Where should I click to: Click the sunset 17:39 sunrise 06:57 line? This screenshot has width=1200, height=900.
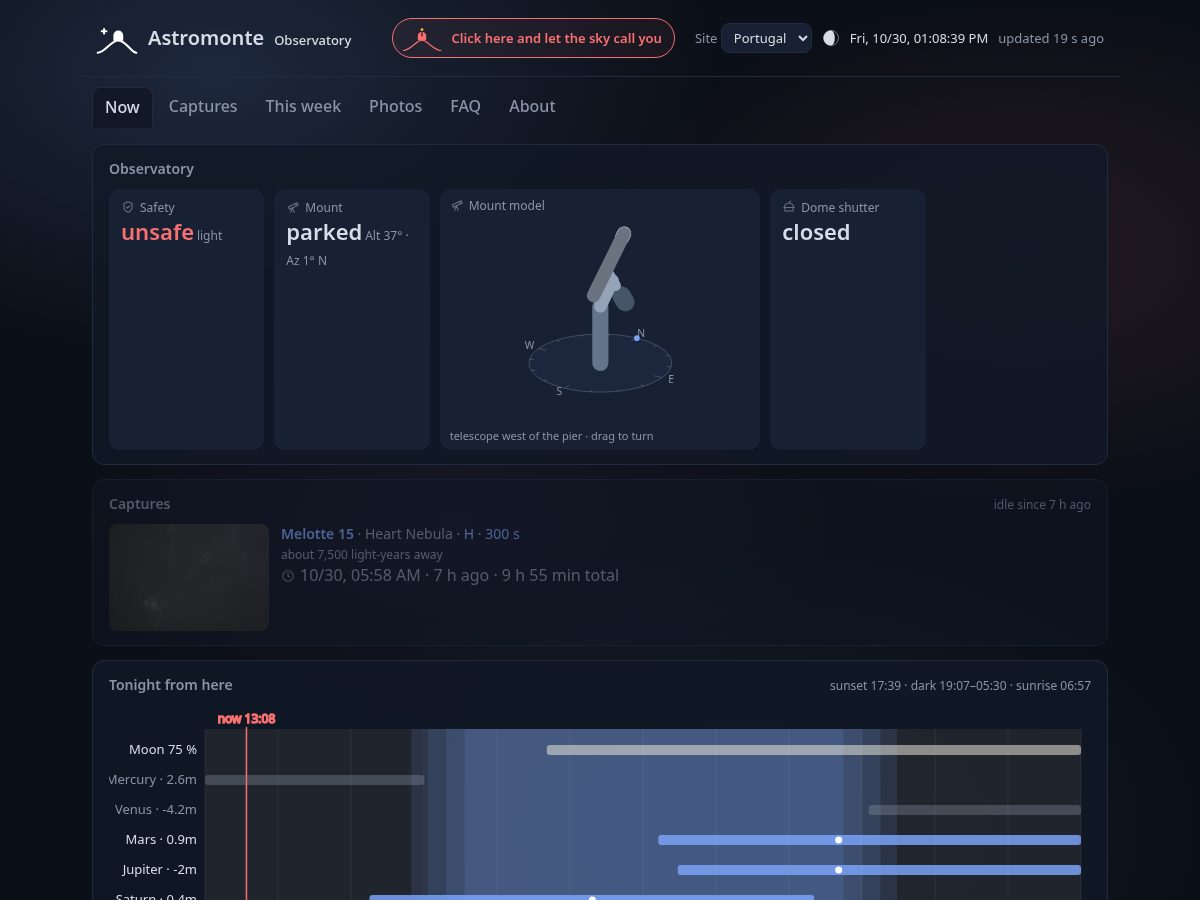[x=960, y=686]
